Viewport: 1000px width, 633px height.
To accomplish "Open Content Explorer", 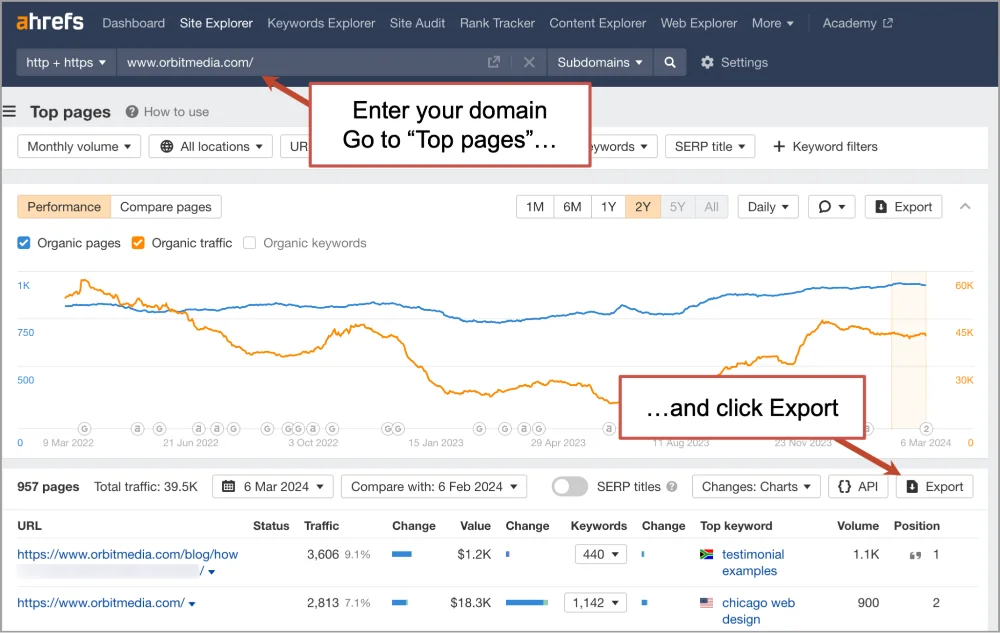I will tap(598, 23).
